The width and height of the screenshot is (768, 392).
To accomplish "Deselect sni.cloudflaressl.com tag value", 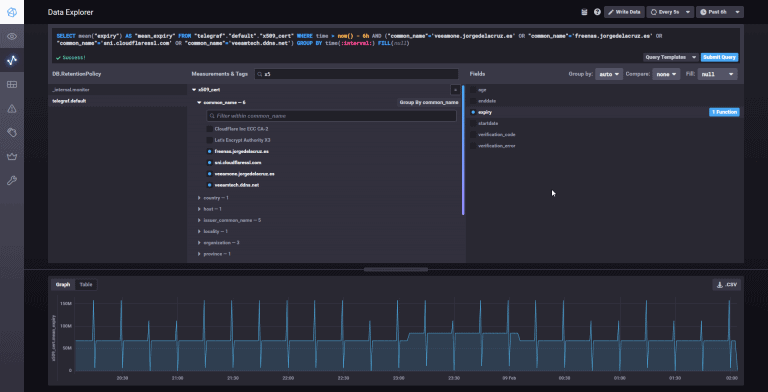I will (x=210, y=163).
